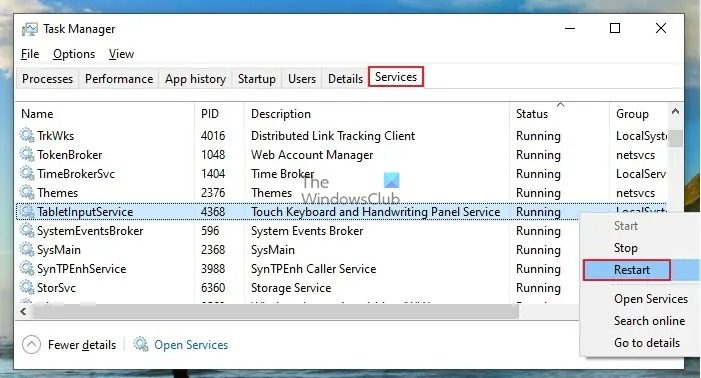Choose Search online in the context menu

(x=649, y=320)
